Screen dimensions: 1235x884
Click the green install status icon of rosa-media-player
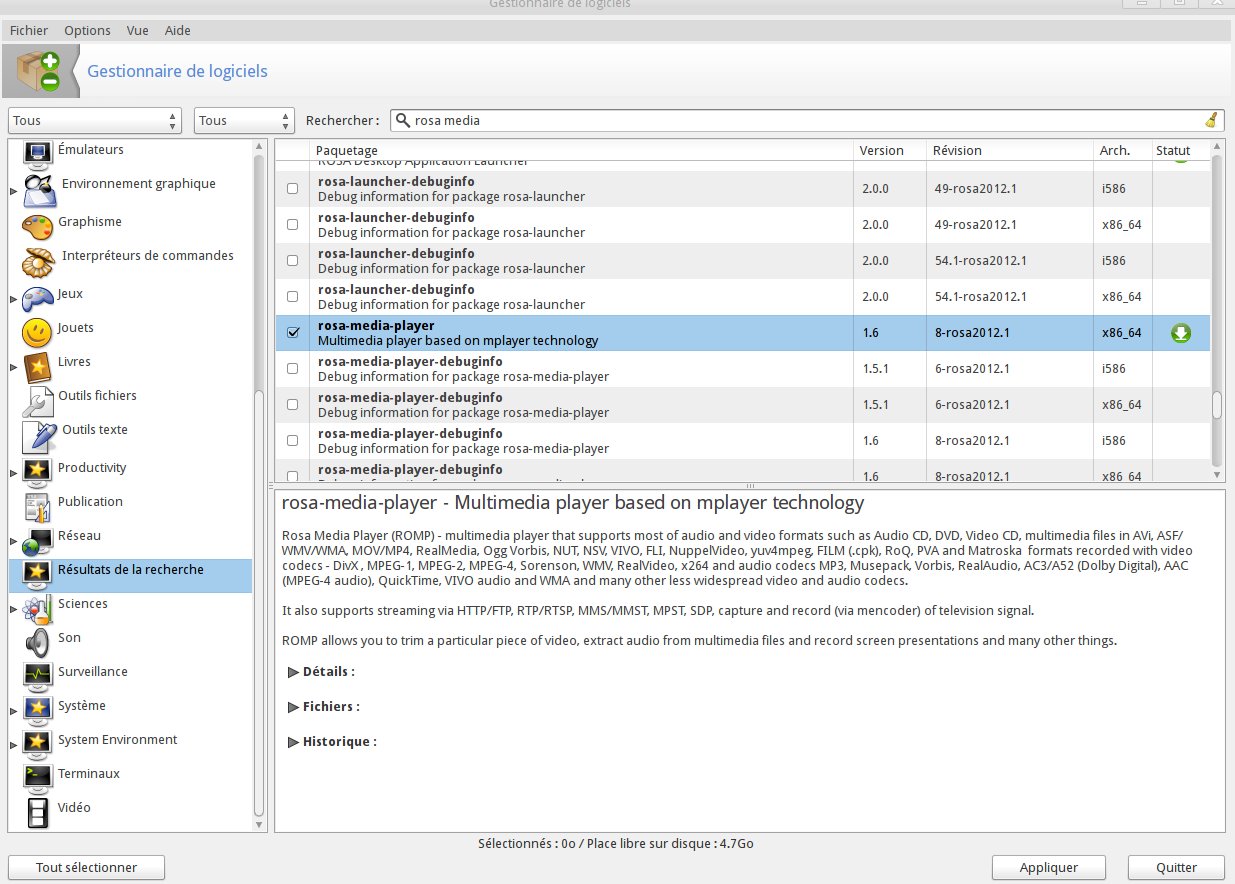[1180, 333]
